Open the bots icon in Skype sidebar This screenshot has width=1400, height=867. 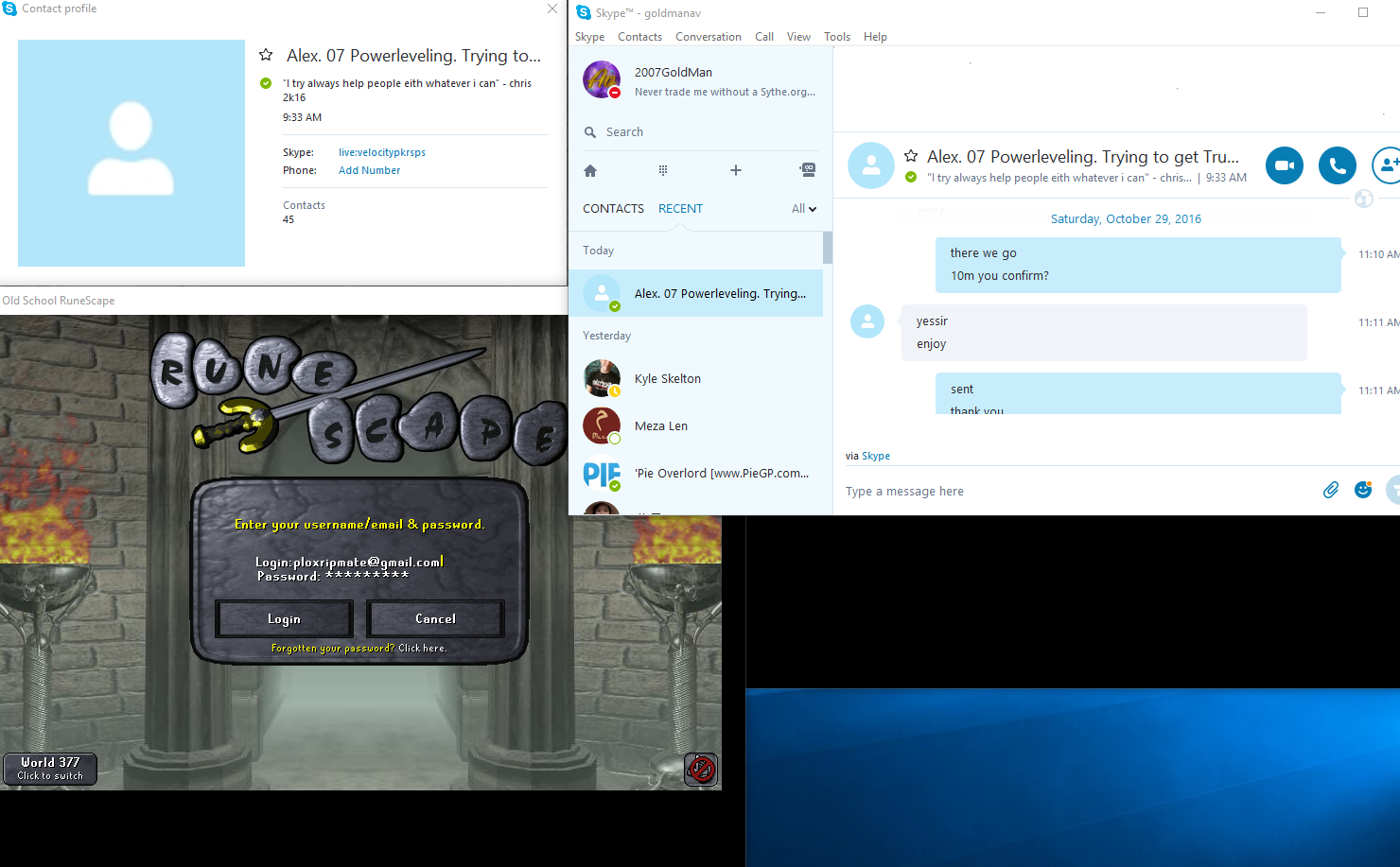807,170
